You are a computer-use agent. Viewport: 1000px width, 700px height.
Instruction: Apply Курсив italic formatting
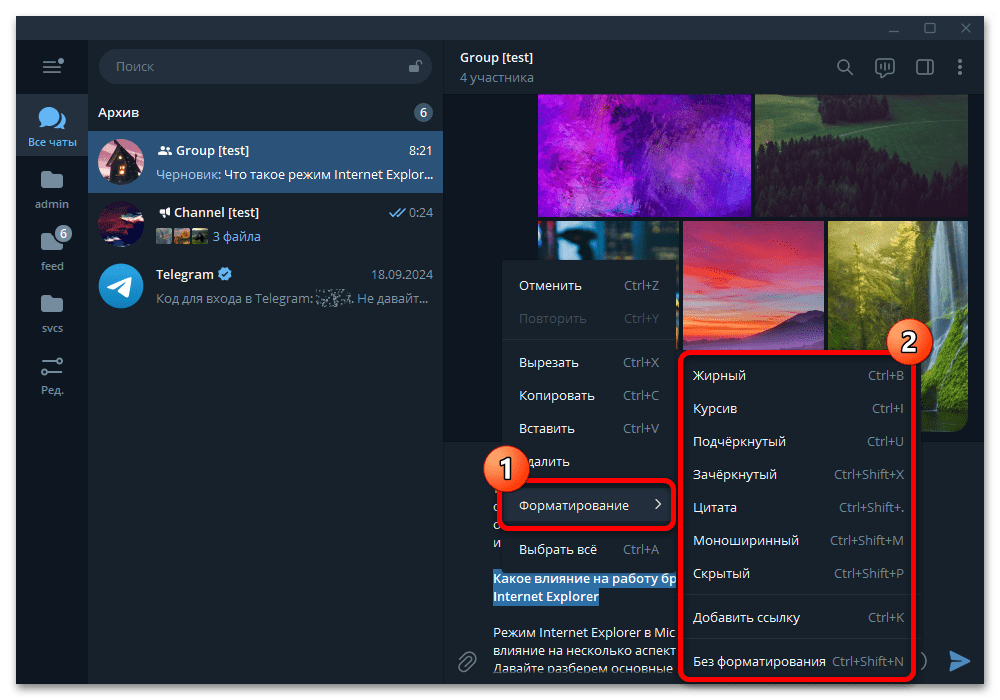[798, 409]
